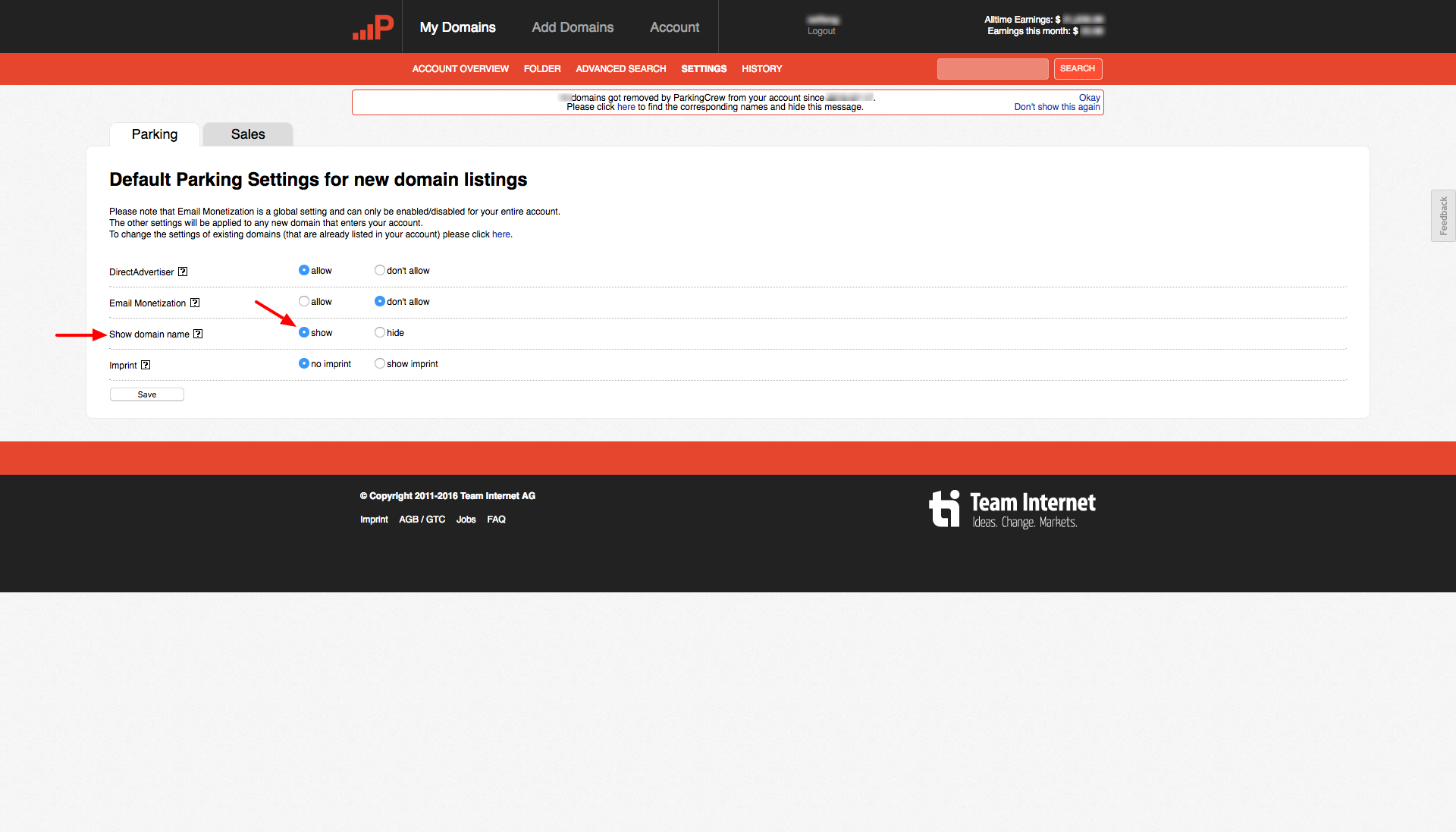Click the ParkingCrew logo icon
Screen dimensions: 1456x832
coord(373,27)
